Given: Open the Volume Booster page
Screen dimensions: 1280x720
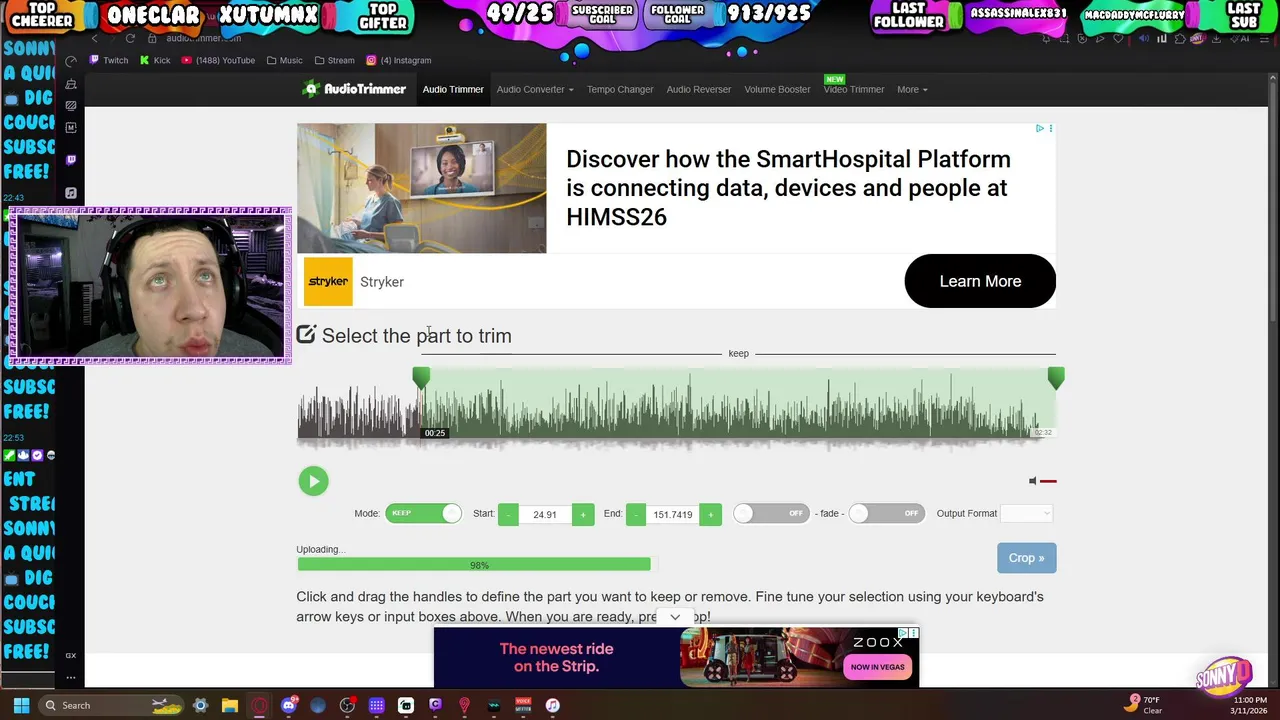Looking at the screenshot, I should (777, 89).
